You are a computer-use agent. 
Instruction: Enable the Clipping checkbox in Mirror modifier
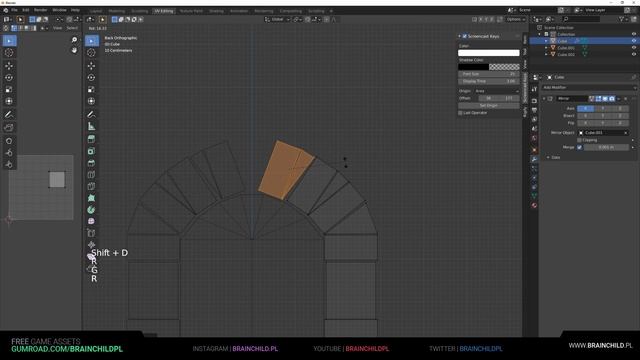[580, 140]
